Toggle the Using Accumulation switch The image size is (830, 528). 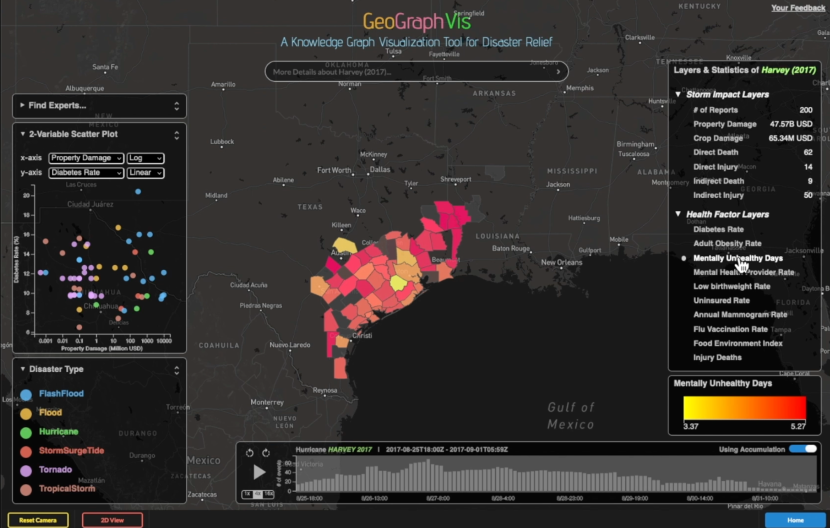[x=803, y=449]
